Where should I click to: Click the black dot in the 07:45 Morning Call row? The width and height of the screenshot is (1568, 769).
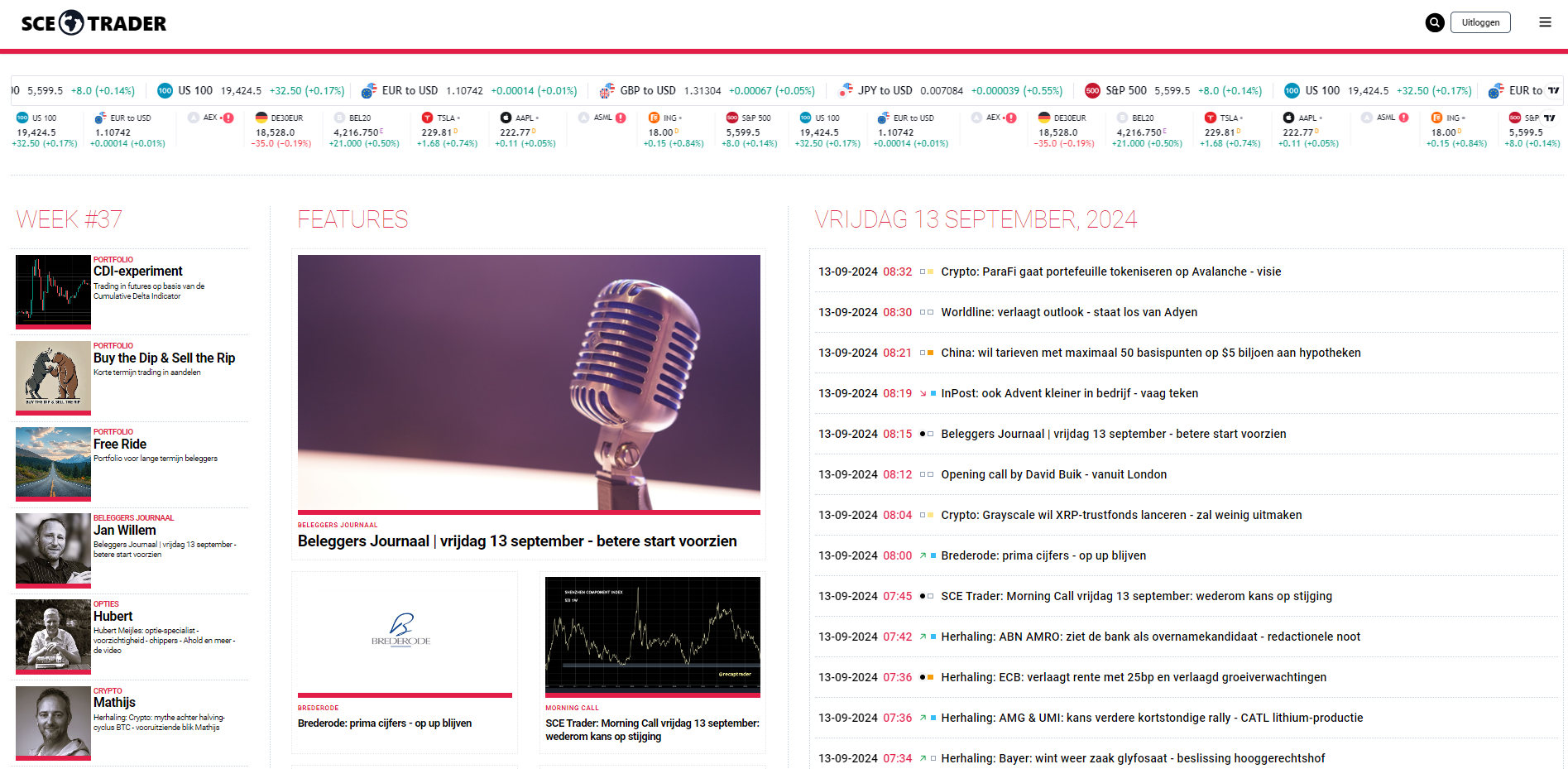coord(923,596)
